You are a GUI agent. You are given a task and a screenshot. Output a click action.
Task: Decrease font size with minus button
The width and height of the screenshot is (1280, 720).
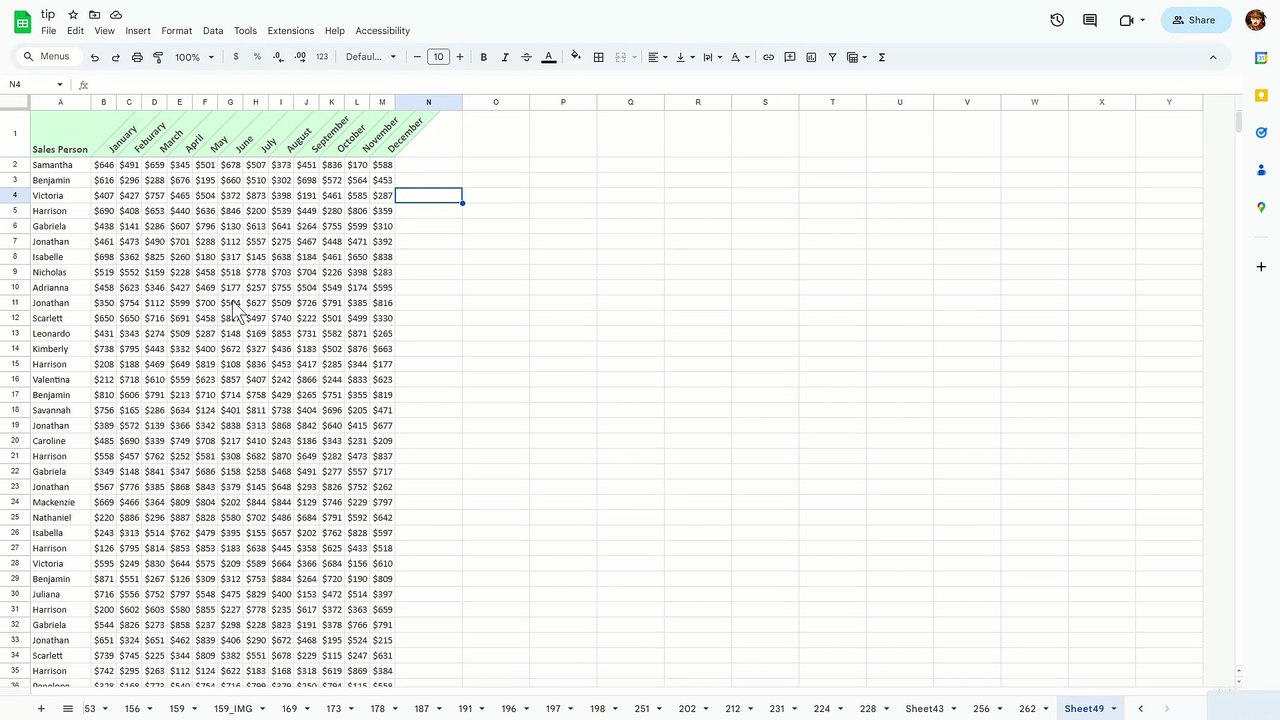(417, 57)
